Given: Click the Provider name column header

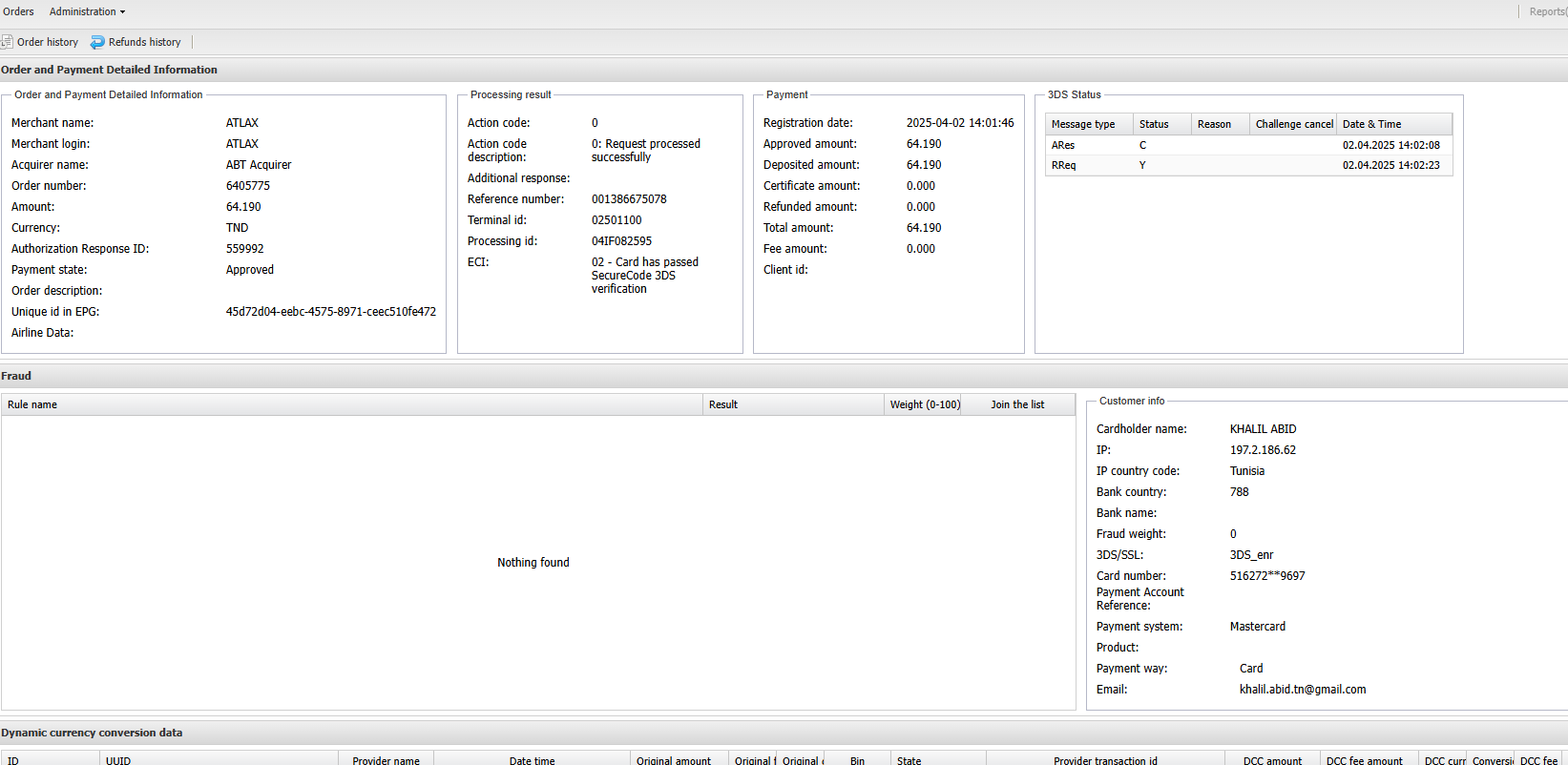Looking at the screenshot, I should 386,760.
